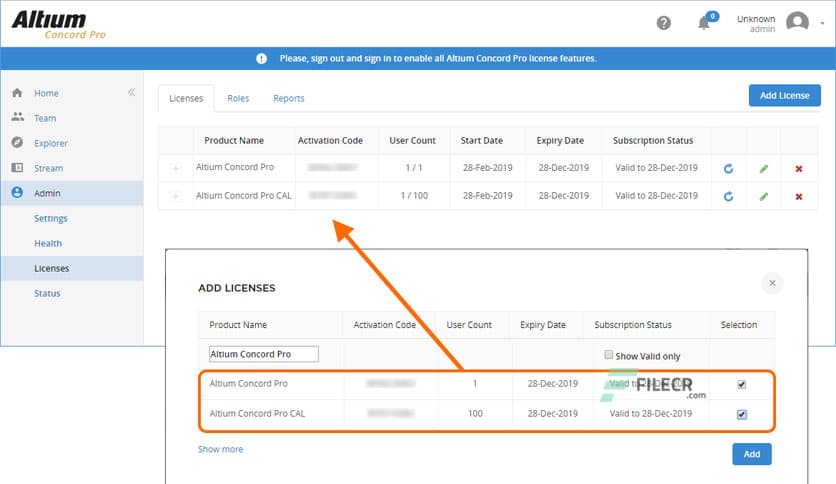
Task: Click the Product Name filter input field
Action: click(263, 354)
